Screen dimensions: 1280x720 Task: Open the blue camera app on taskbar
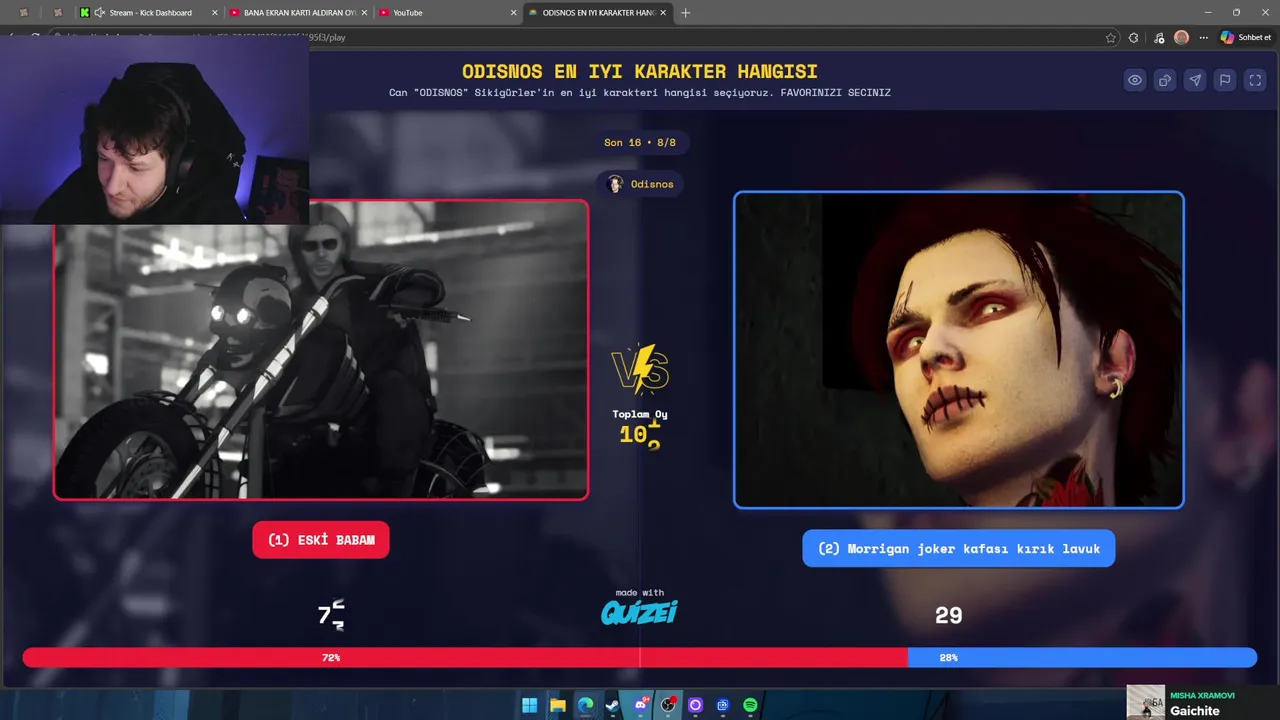coord(723,705)
